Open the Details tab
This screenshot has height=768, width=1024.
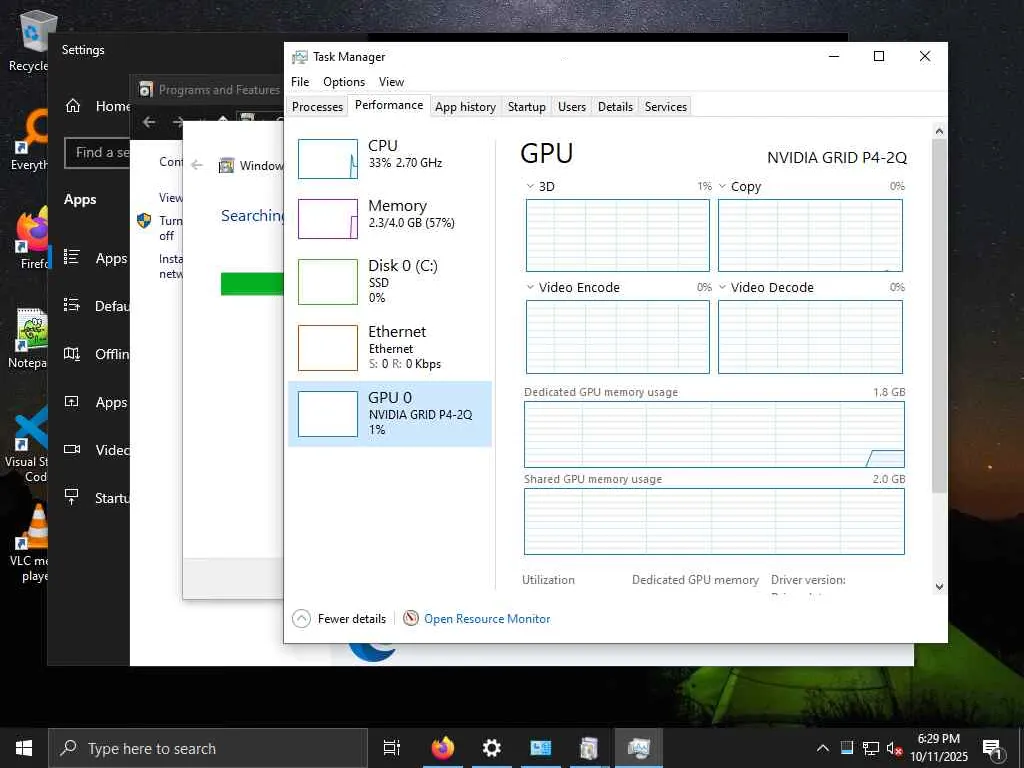[x=615, y=106]
